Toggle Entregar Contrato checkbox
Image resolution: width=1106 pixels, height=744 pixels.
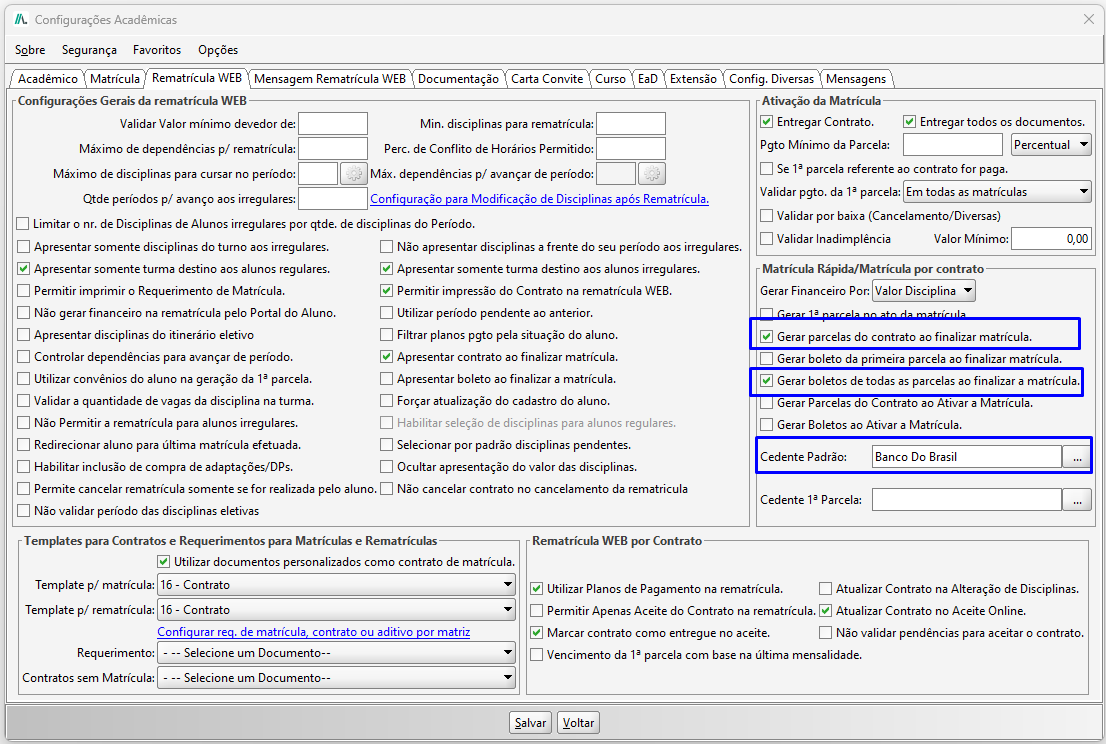click(767, 122)
